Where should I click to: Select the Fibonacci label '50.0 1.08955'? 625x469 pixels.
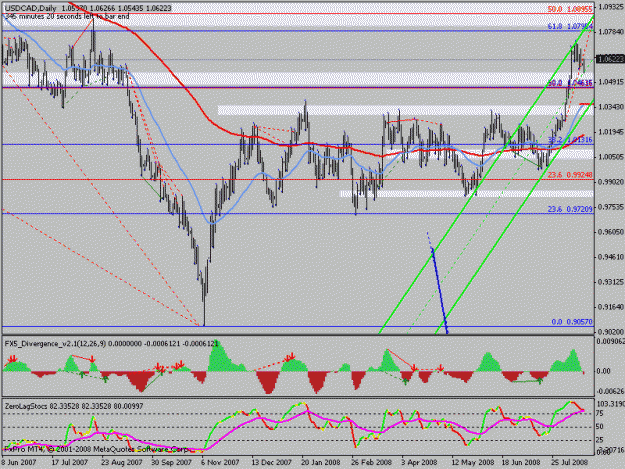pyautogui.click(x=570, y=9)
